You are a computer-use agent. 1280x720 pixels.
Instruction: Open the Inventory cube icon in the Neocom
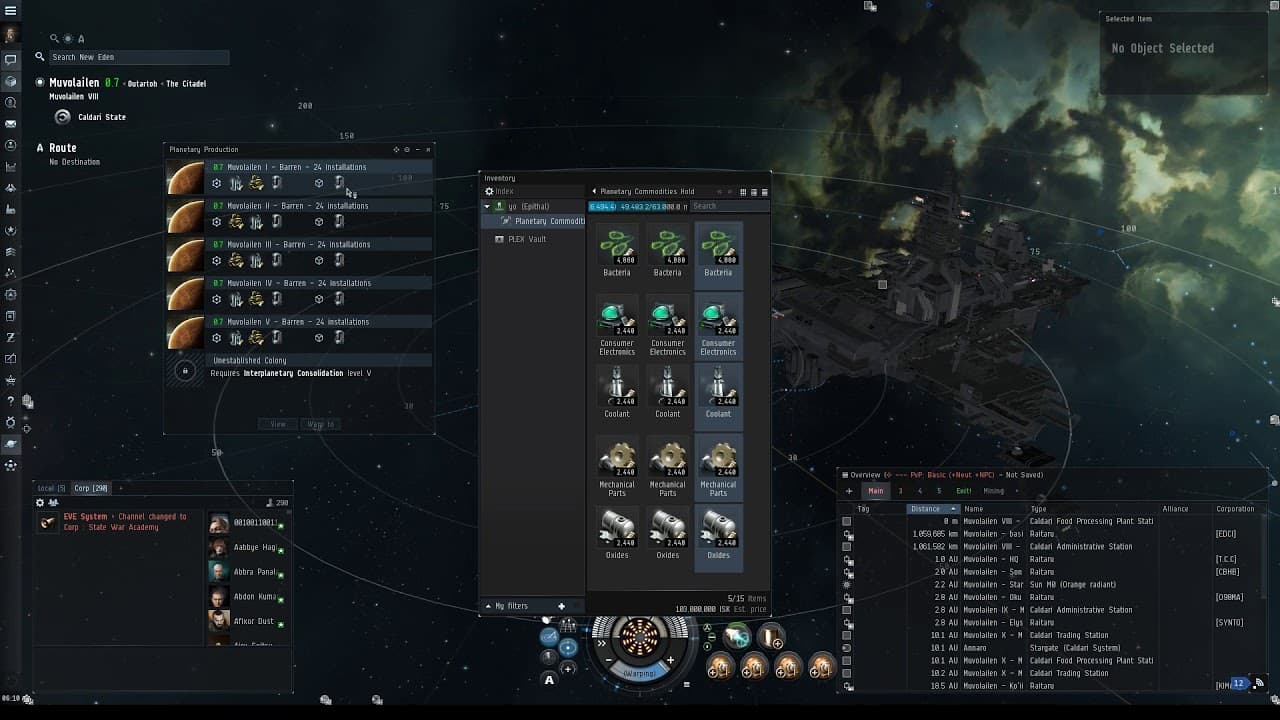[10, 81]
